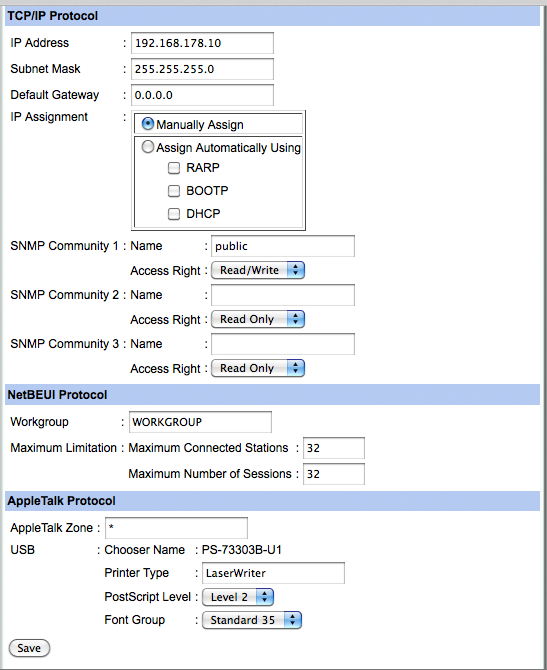Image resolution: width=547 pixels, height=670 pixels.
Task: Open the Font Group dropdown
Action: (x=252, y=620)
